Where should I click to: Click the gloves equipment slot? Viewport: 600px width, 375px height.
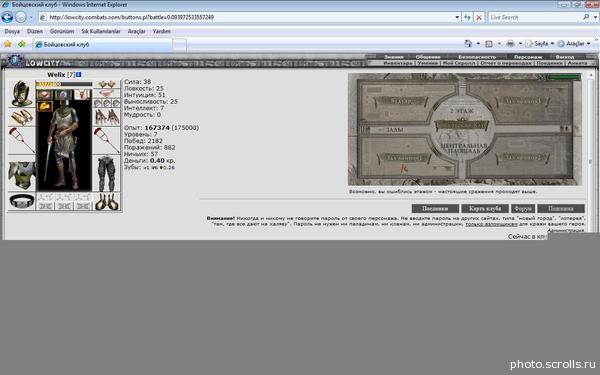pyautogui.click(x=107, y=117)
